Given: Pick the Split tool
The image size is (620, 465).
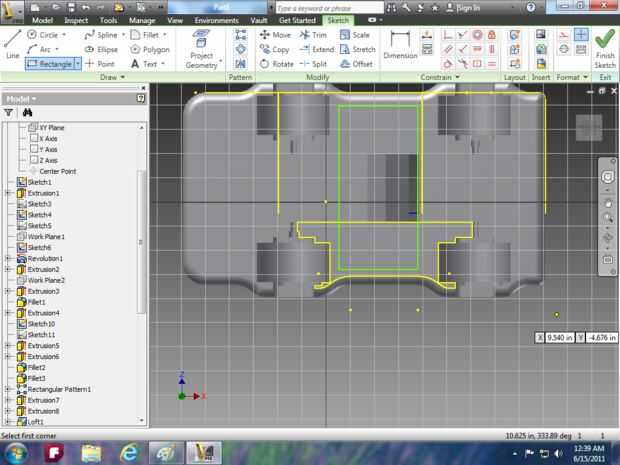Looking at the screenshot, I should pos(313,64).
